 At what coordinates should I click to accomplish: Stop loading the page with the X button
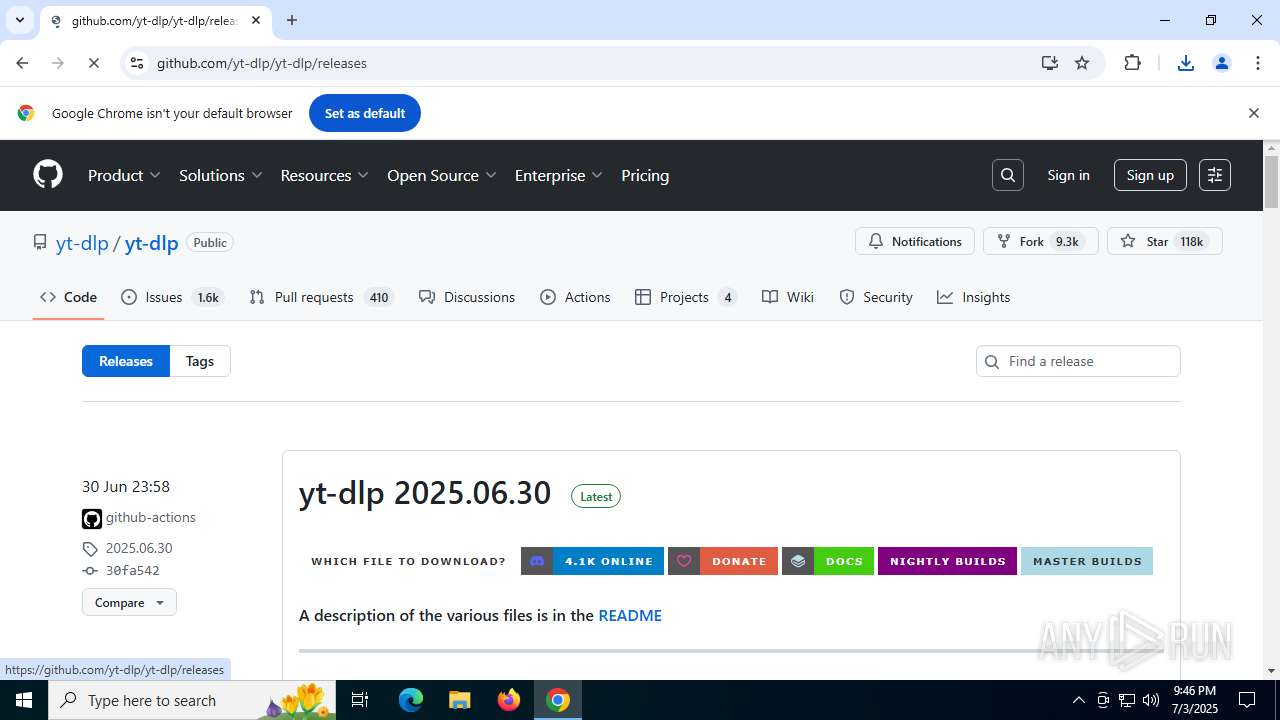click(93, 63)
